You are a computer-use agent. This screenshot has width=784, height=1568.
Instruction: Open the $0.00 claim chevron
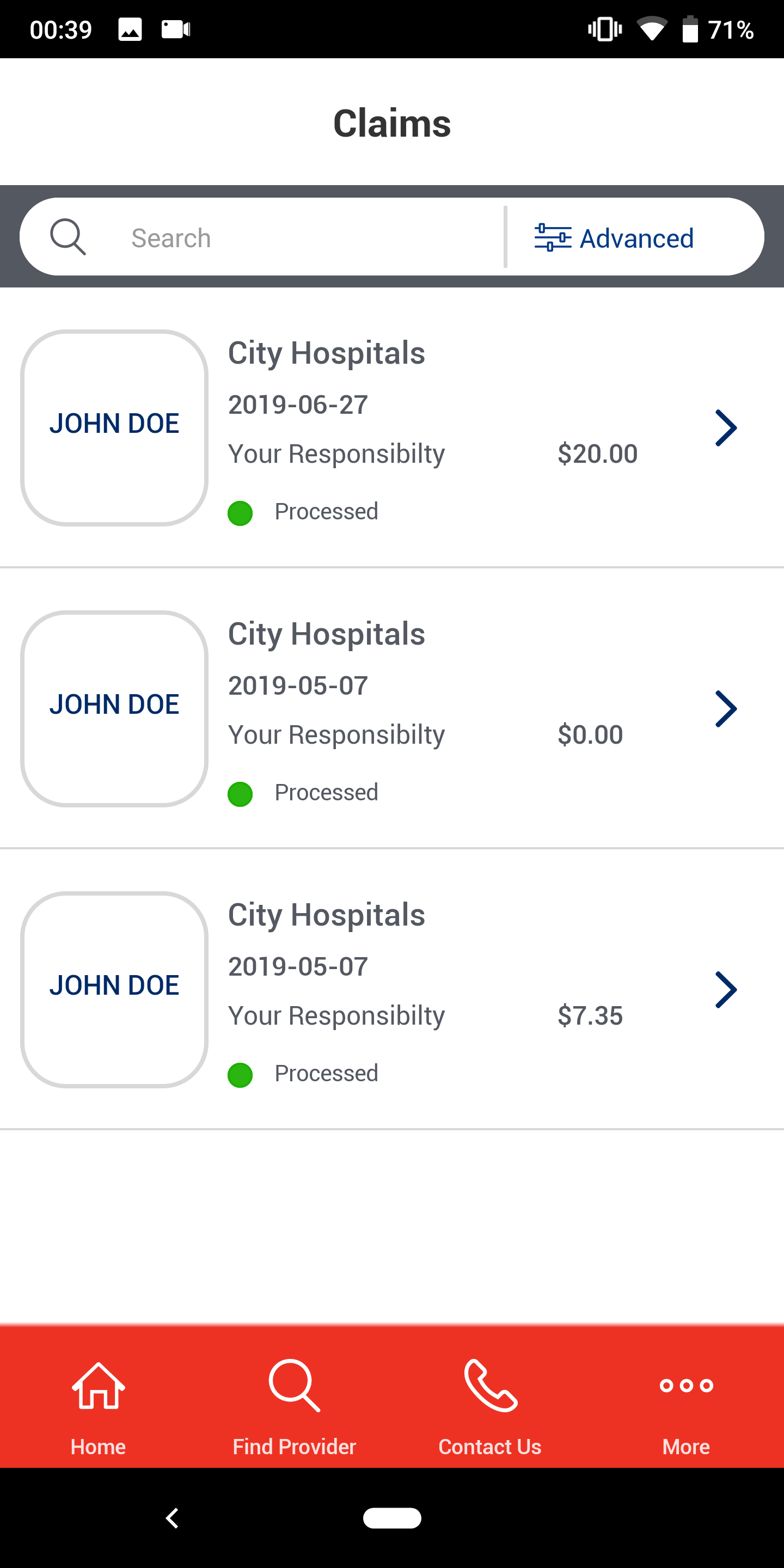pos(726,708)
